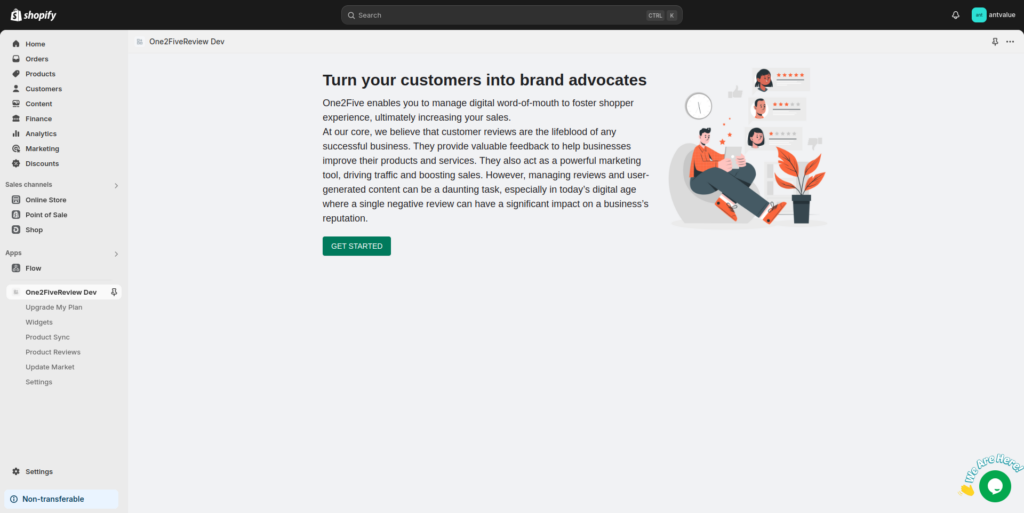This screenshot has height=513, width=1024.
Task: Pin app using header pin icon
Action: (x=994, y=42)
